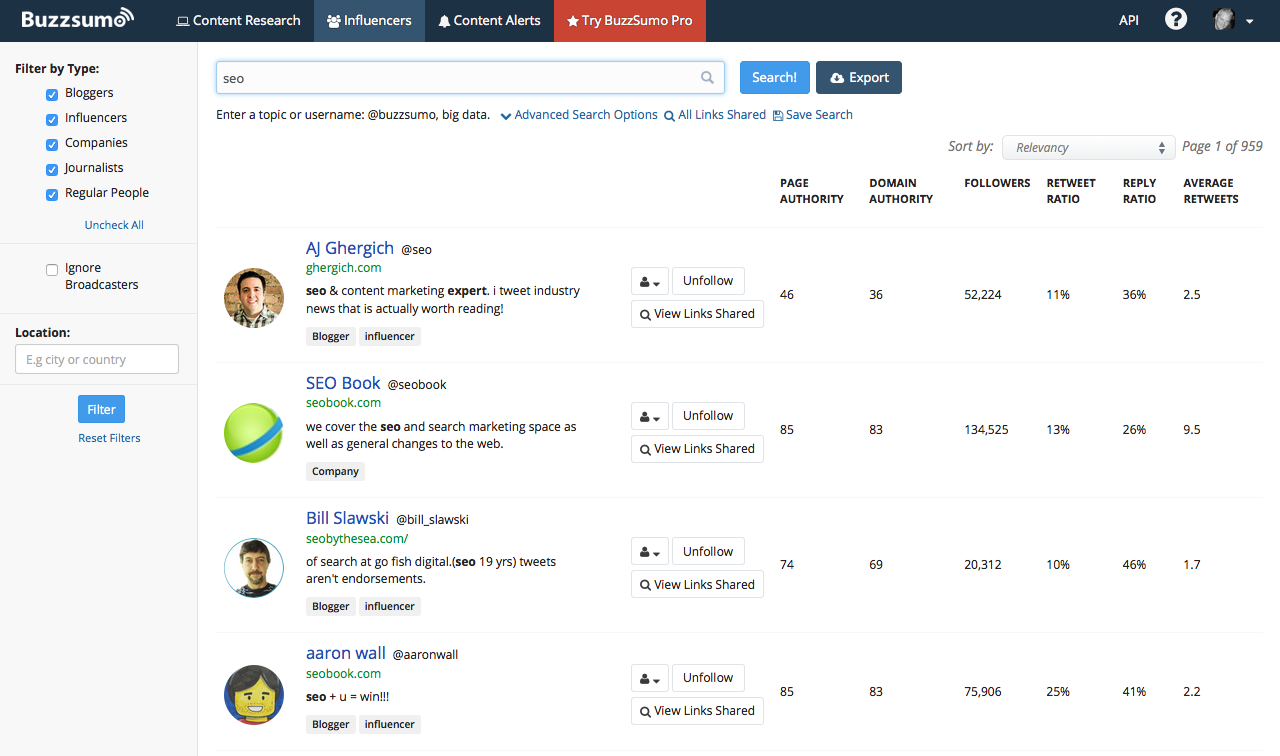Click the 134,525 followers value
The height and width of the screenshot is (756, 1280).
point(986,430)
